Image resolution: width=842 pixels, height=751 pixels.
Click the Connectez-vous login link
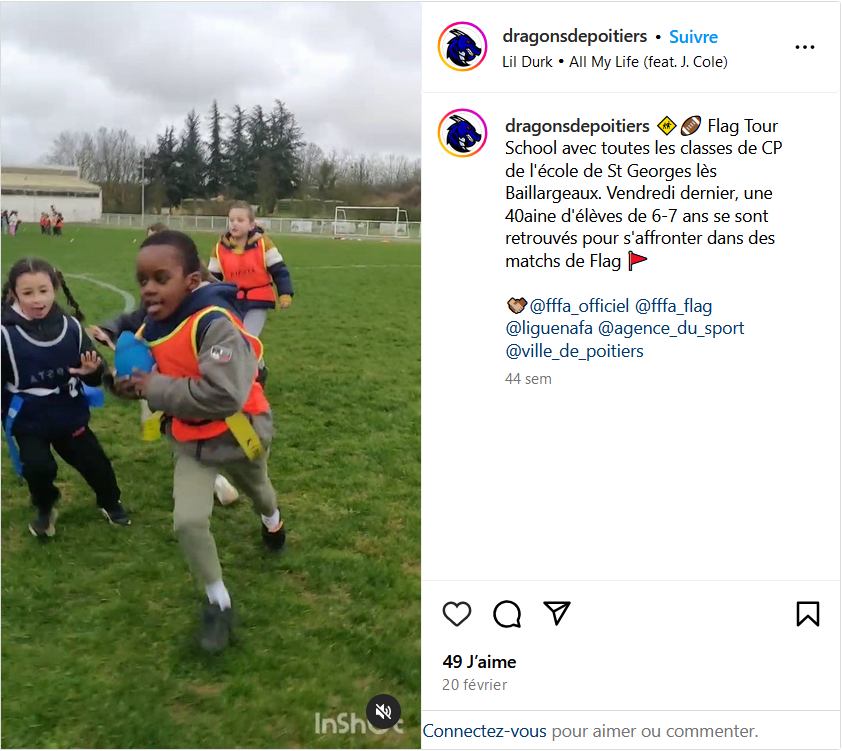[x=484, y=731]
